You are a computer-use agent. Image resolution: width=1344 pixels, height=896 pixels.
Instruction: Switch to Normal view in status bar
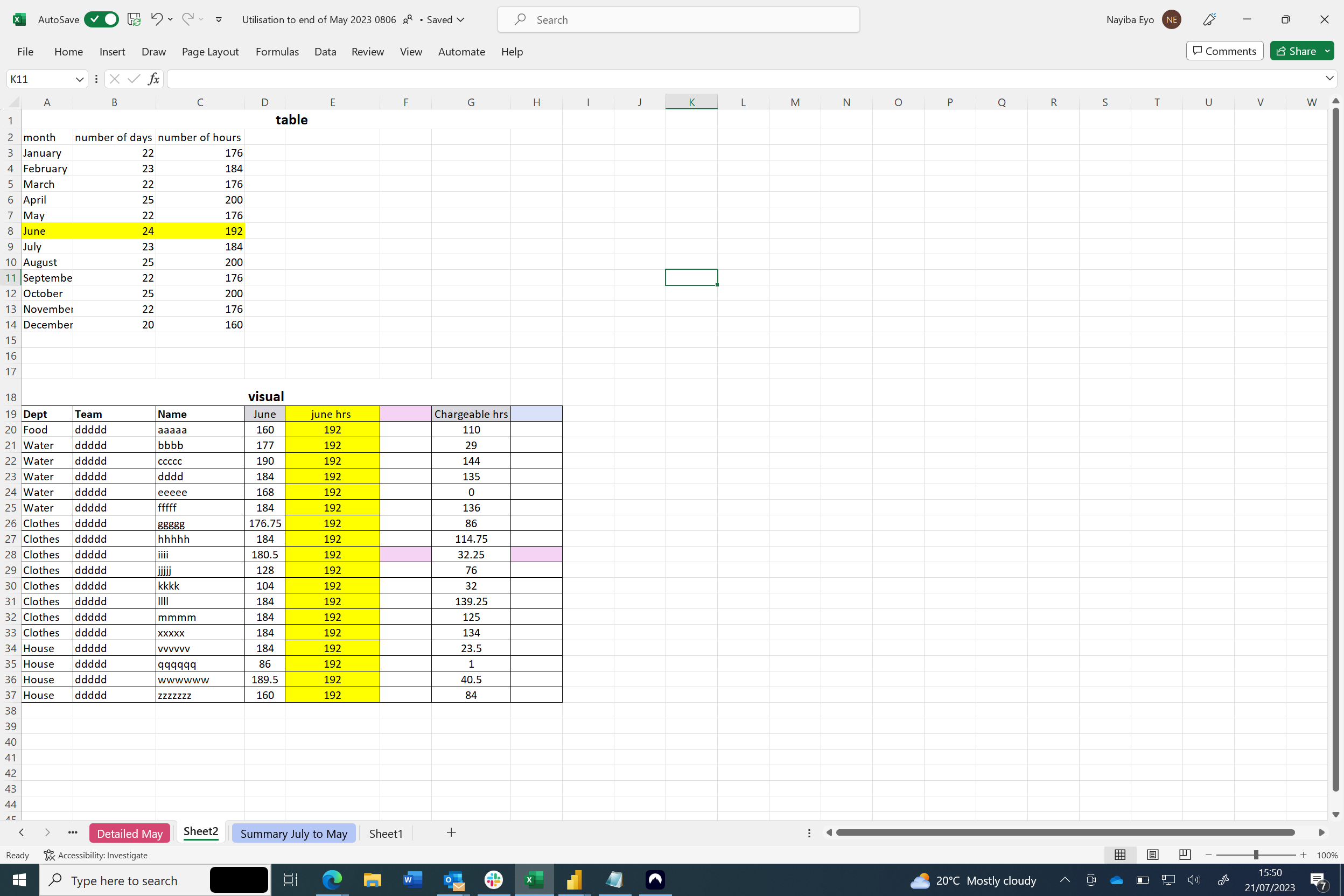(1119, 855)
